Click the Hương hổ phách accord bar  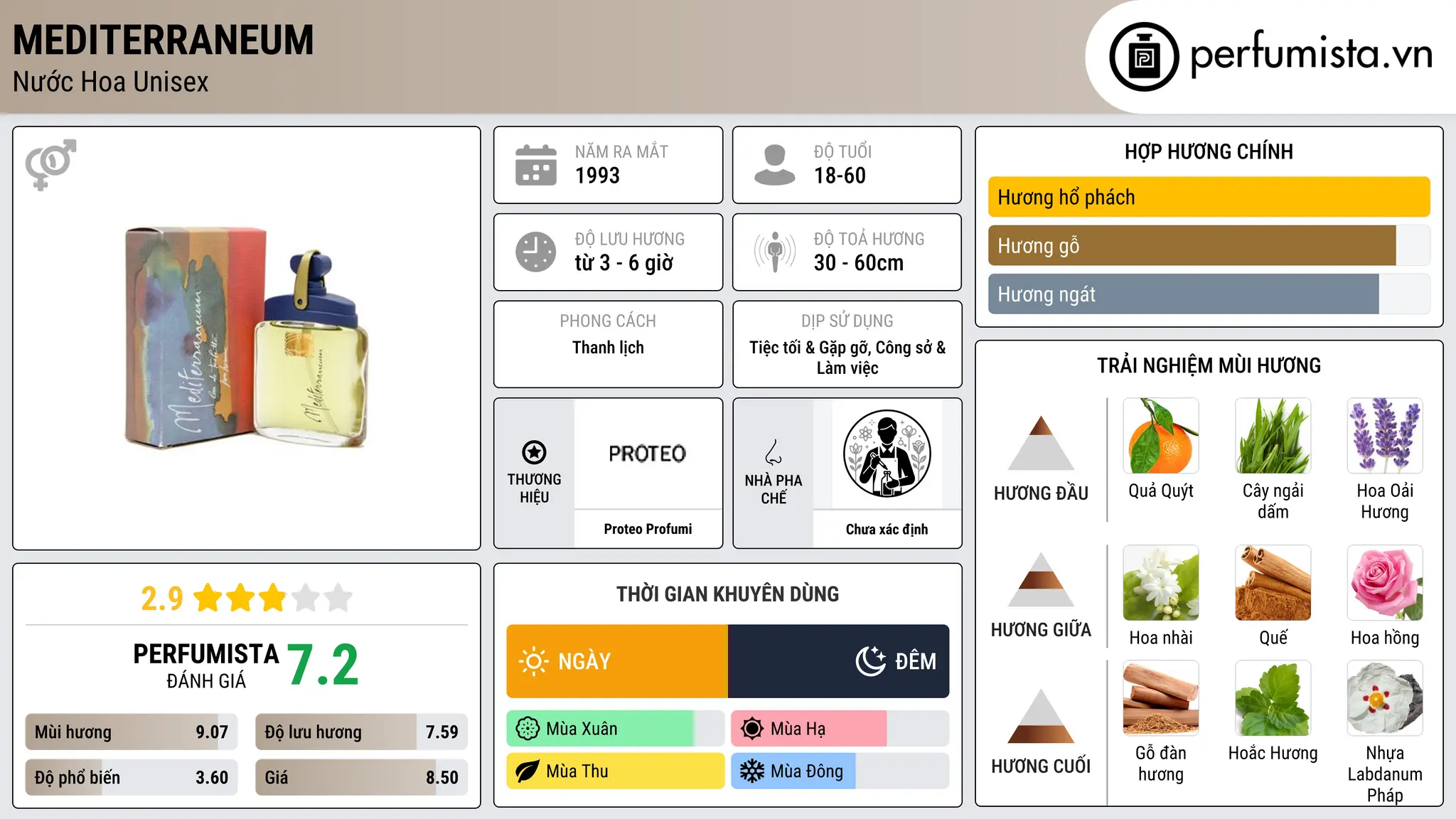pos(1209,197)
